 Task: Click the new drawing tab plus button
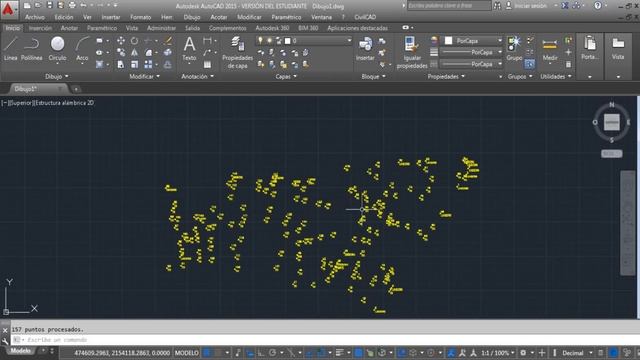click(x=76, y=89)
